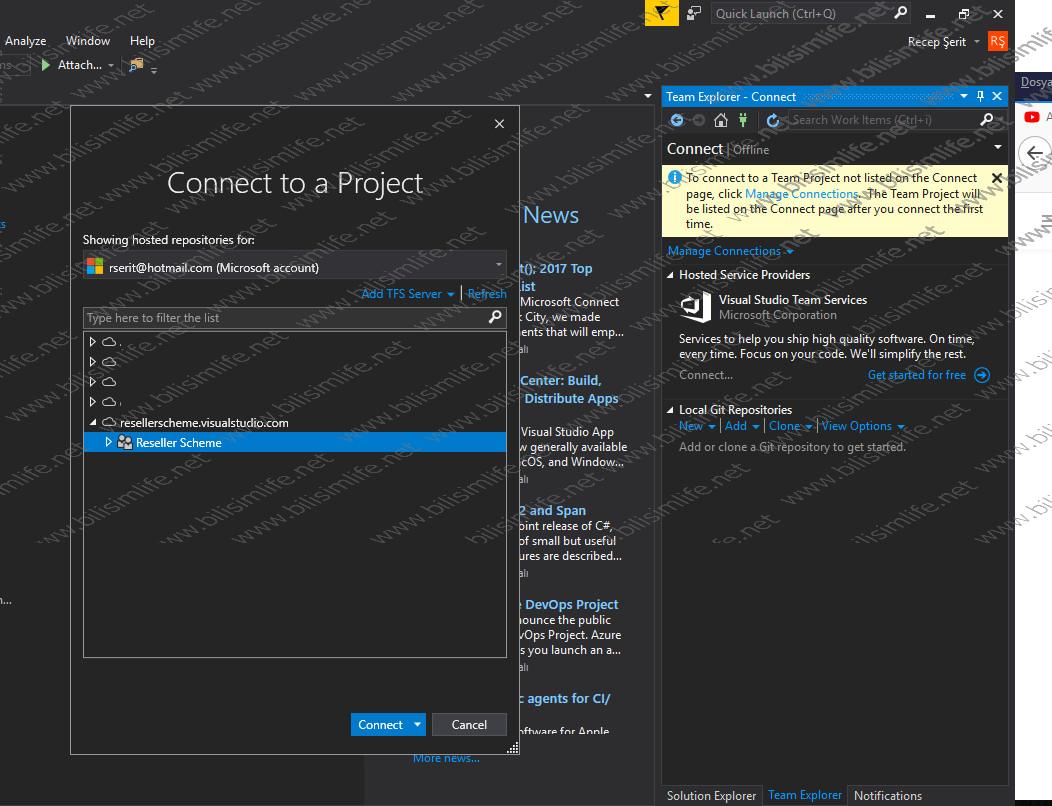Viewport: 1052px width, 806px height.
Task: Click the Visual Studio Team Services logo
Action: click(x=696, y=307)
